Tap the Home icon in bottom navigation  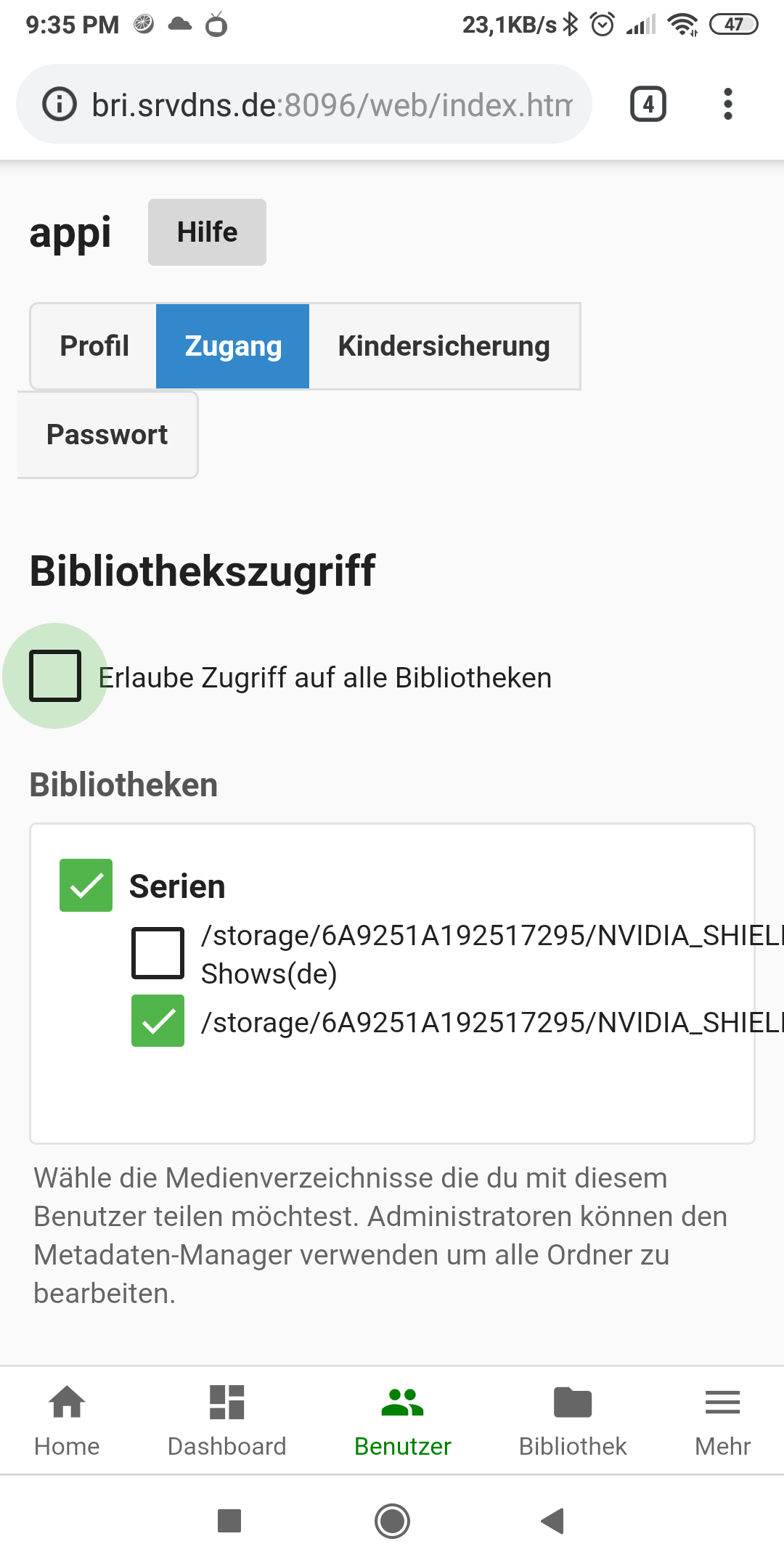(67, 1402)
